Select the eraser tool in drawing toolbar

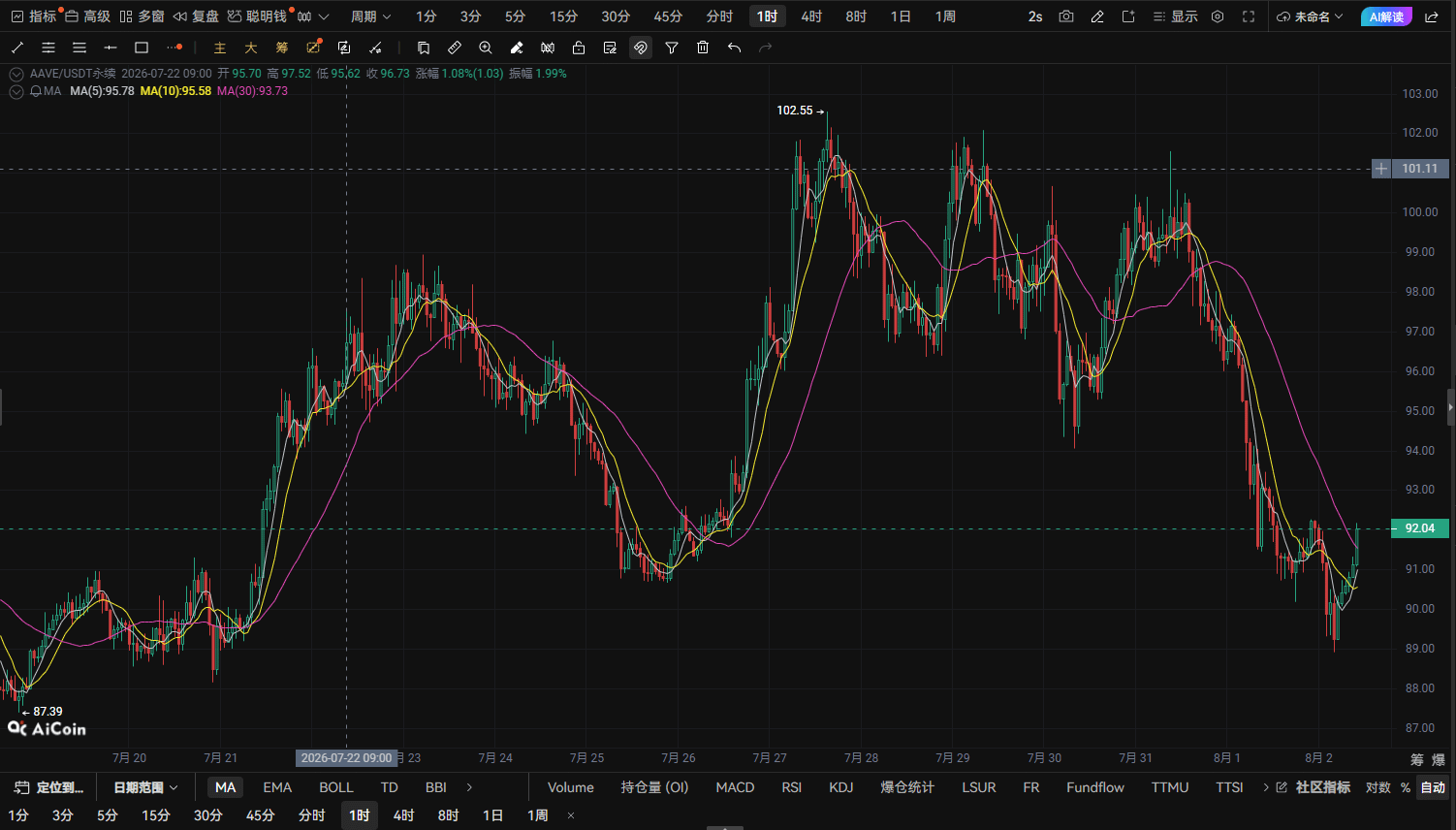pyautogui.click(x=517, y=48)
